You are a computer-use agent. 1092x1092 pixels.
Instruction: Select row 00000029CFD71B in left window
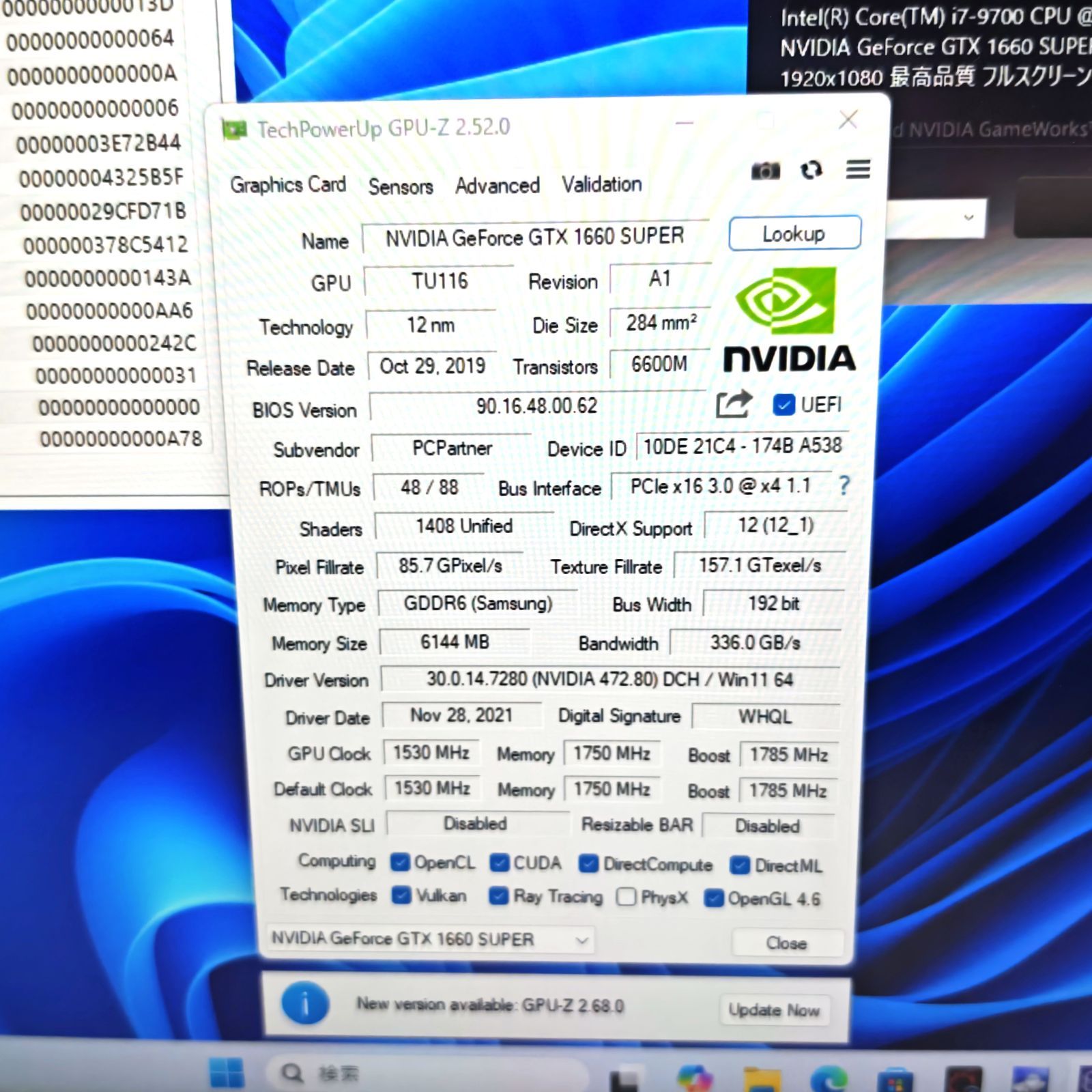click(103, 212)
